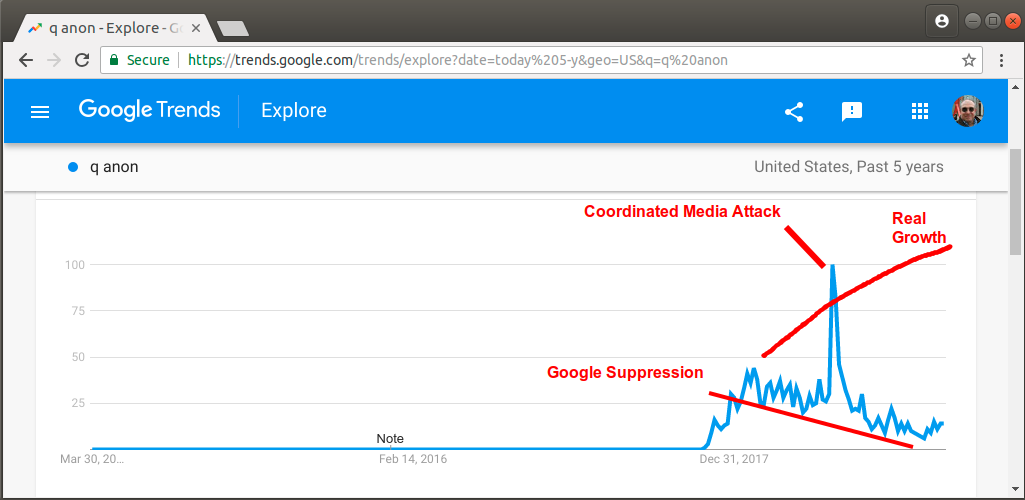The image size is (1025, 500).
Task: Open a new browser tab
Action: (x=232, y=29)
